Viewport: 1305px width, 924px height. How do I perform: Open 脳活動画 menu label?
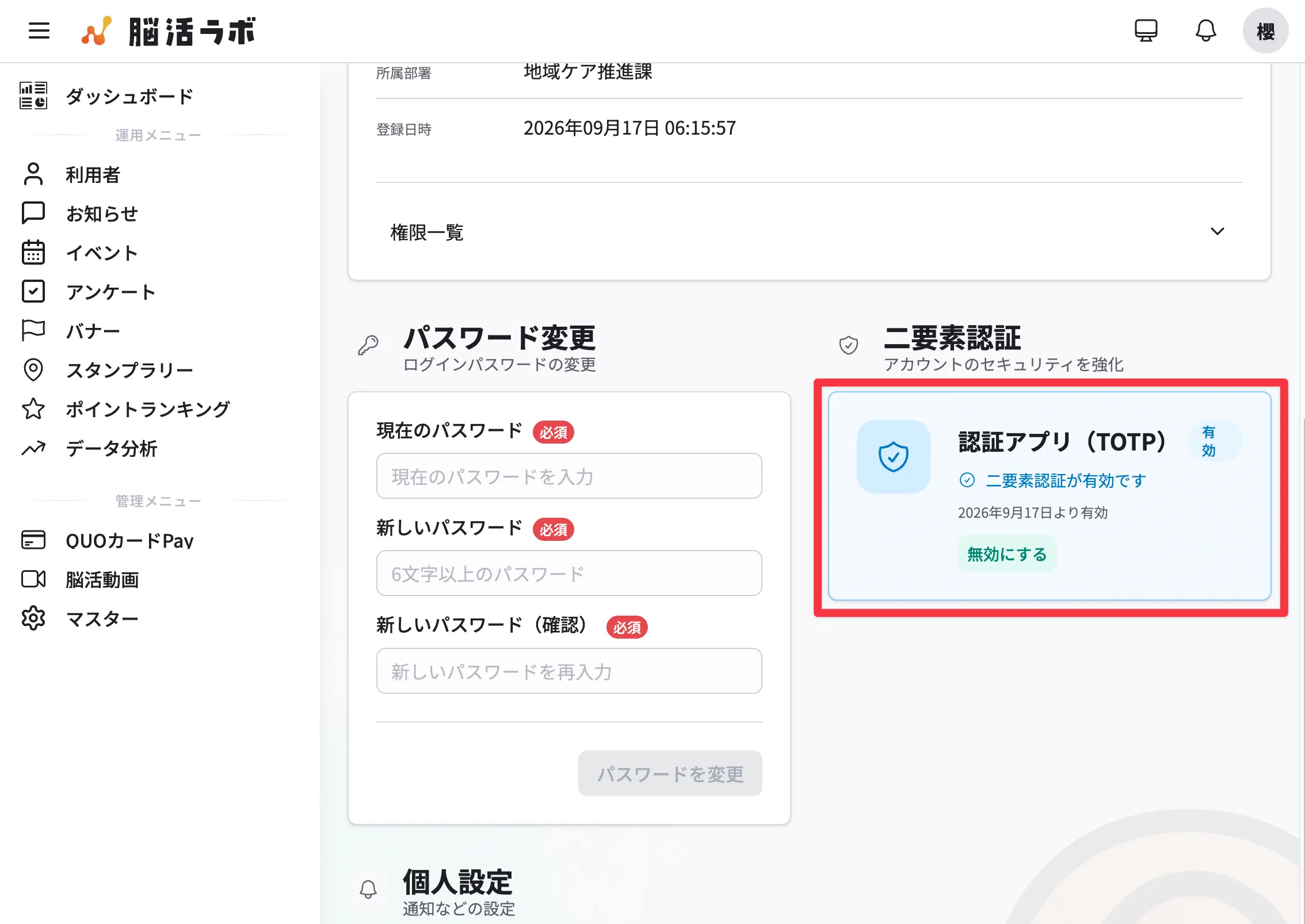(102, 579)
